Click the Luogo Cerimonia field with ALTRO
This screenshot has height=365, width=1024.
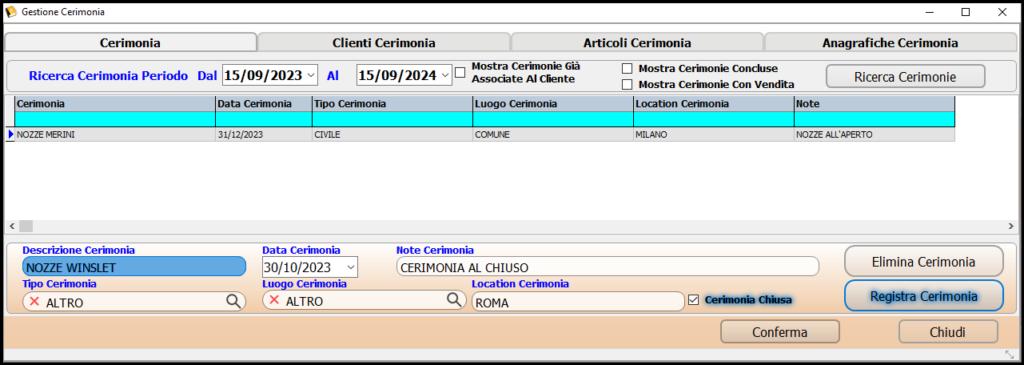[363, 300]
